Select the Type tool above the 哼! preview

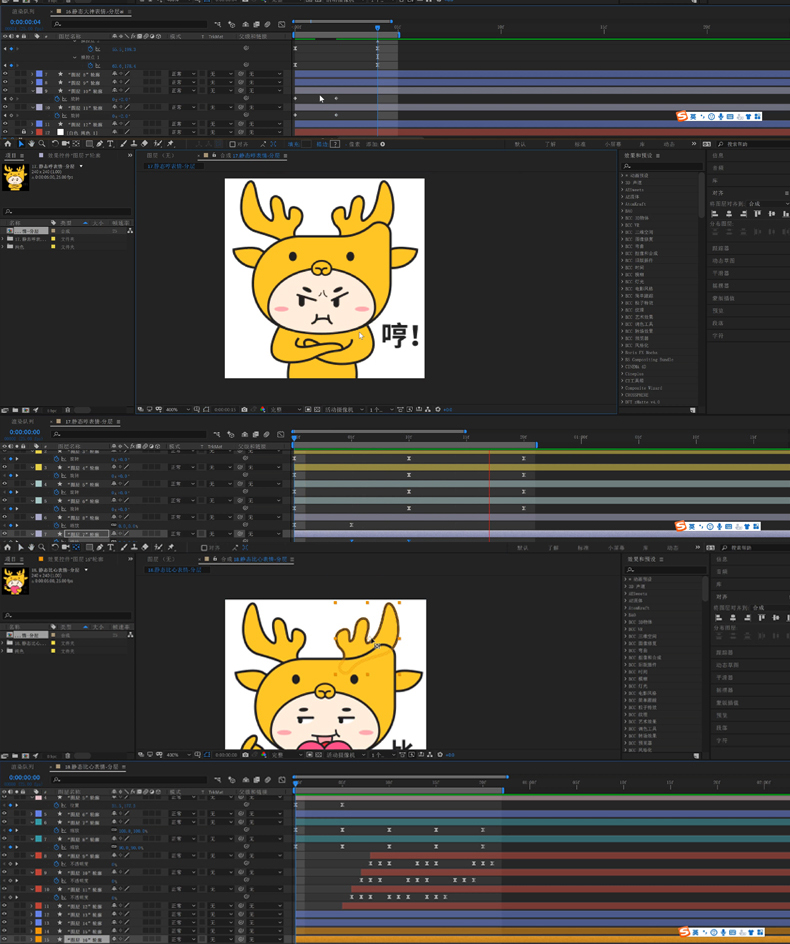tap(111, 144)
